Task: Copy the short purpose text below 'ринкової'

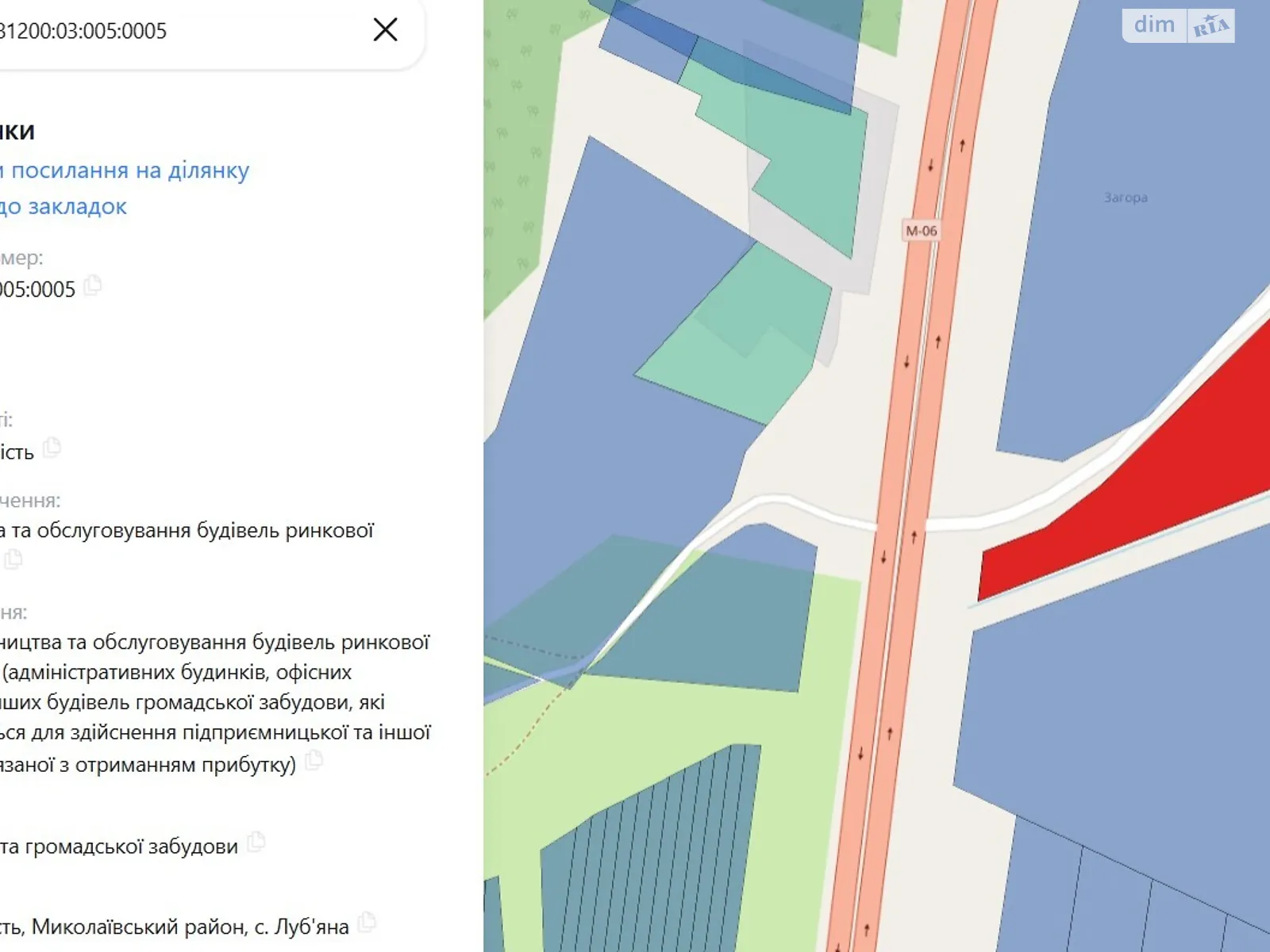Action: pos(13,559)
